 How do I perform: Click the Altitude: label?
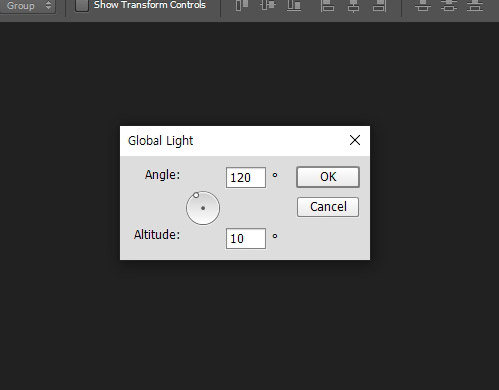click(x=157, y=235)
